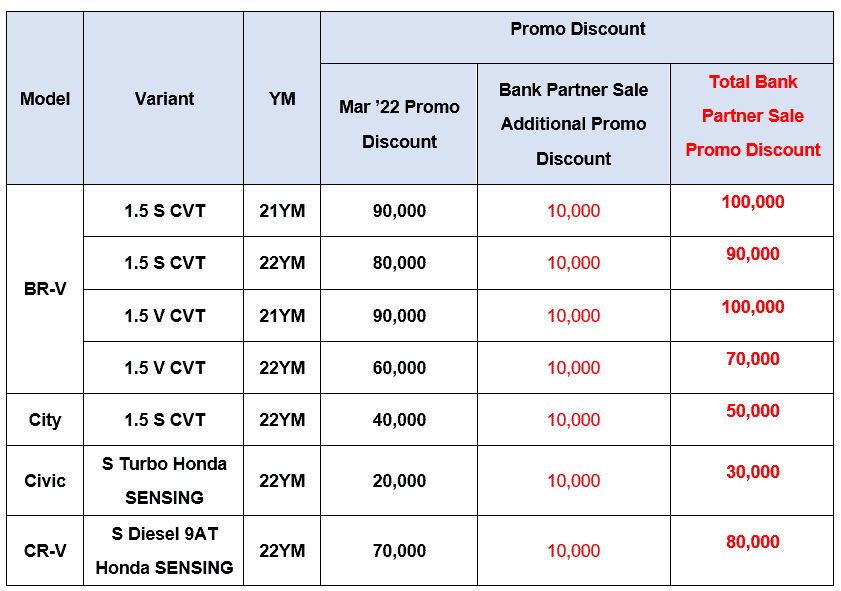Select Bank Partner Sale Additional Promo Discount header
The width and height of the screenshot is (841, 591).
point(573,124)
